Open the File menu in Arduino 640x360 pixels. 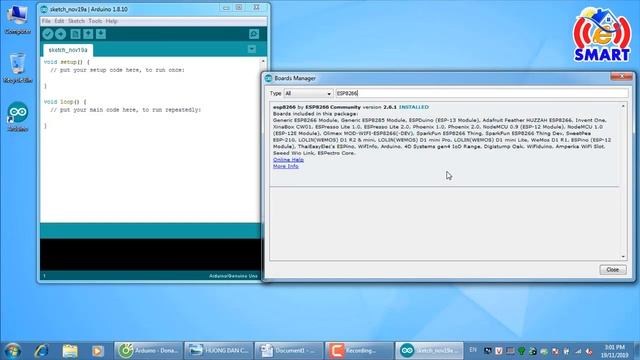pyautogui.click(x=46, y=21)
